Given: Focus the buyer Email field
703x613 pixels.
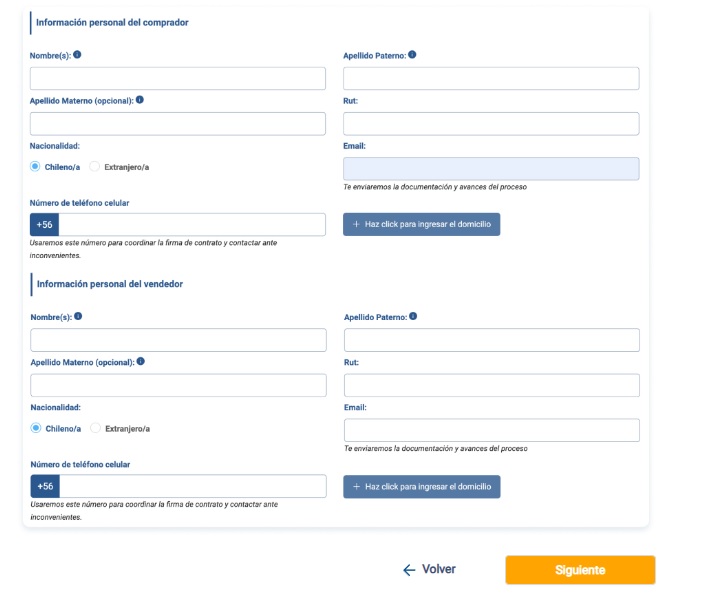Looking at the screenshot, I should (490, 169).
